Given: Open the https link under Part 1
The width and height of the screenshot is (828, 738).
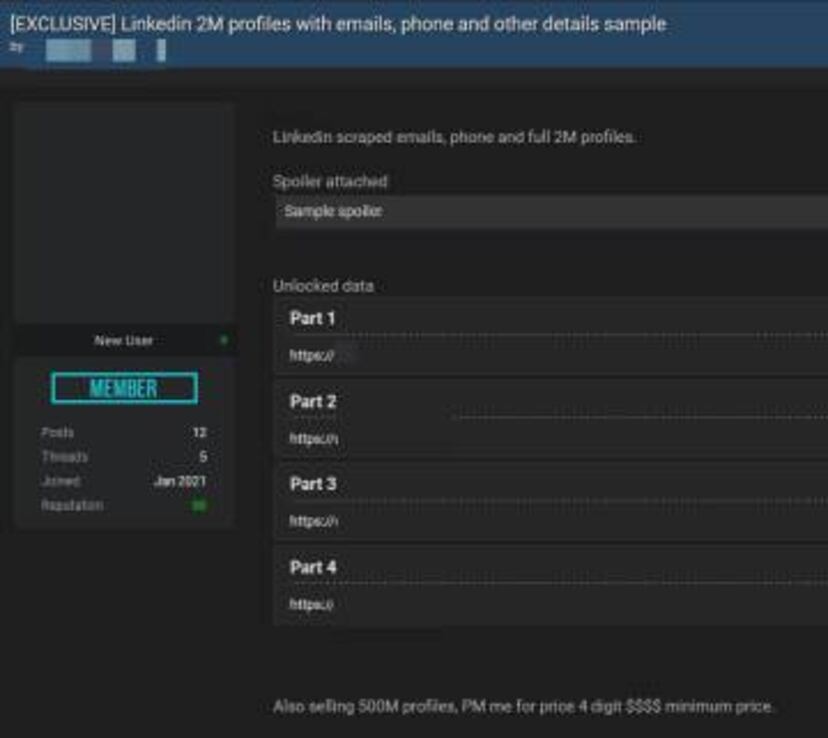Looking at the screenshot, I should (312, 356).
